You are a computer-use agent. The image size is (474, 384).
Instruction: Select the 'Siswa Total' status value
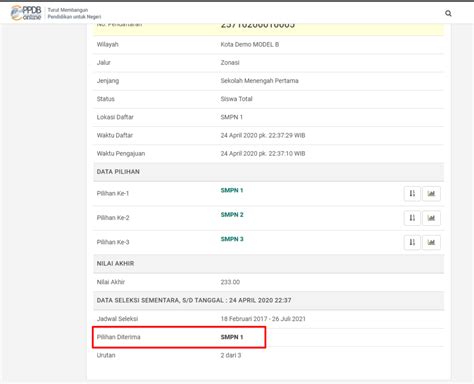[x=236, y=99]
